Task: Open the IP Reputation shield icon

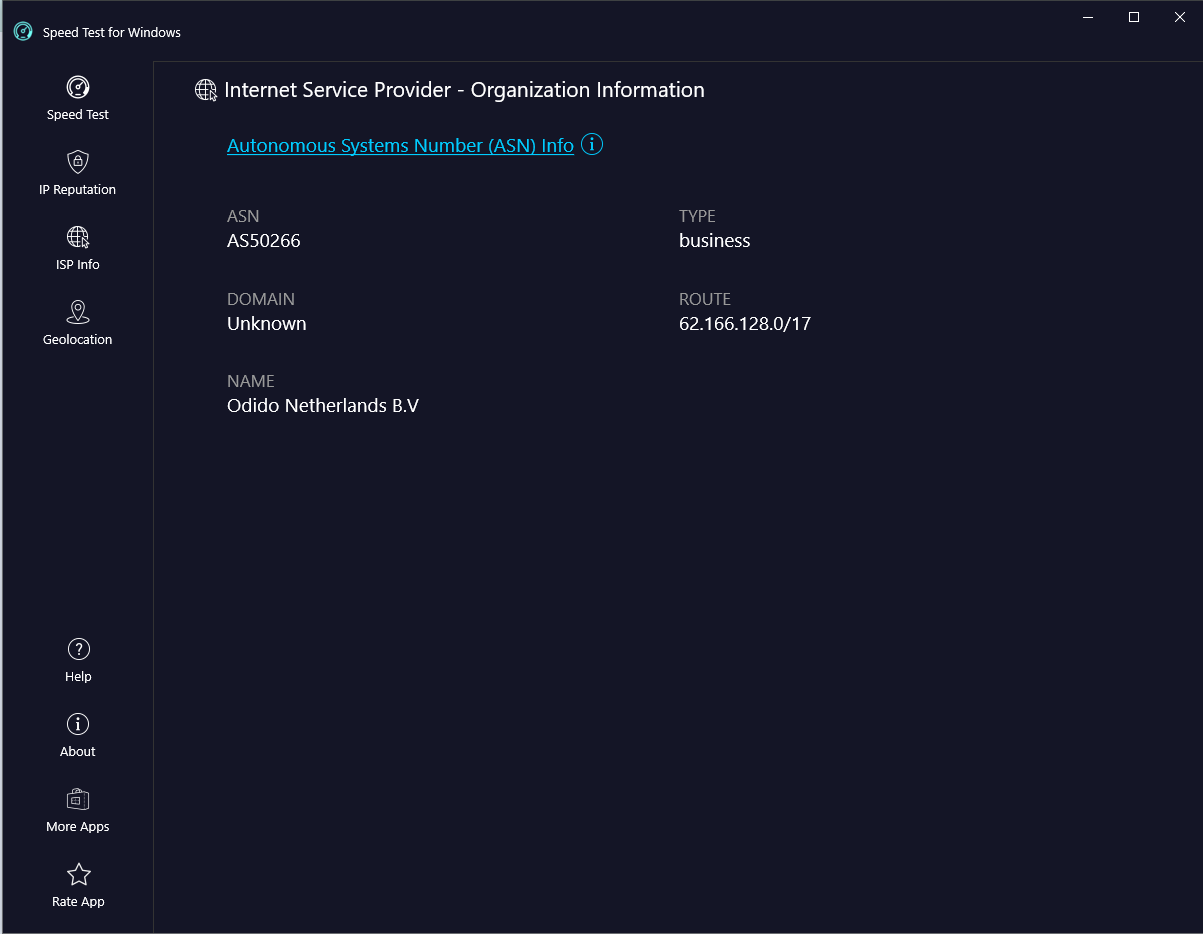Action: pyautogui.click(x=78, y=162)
